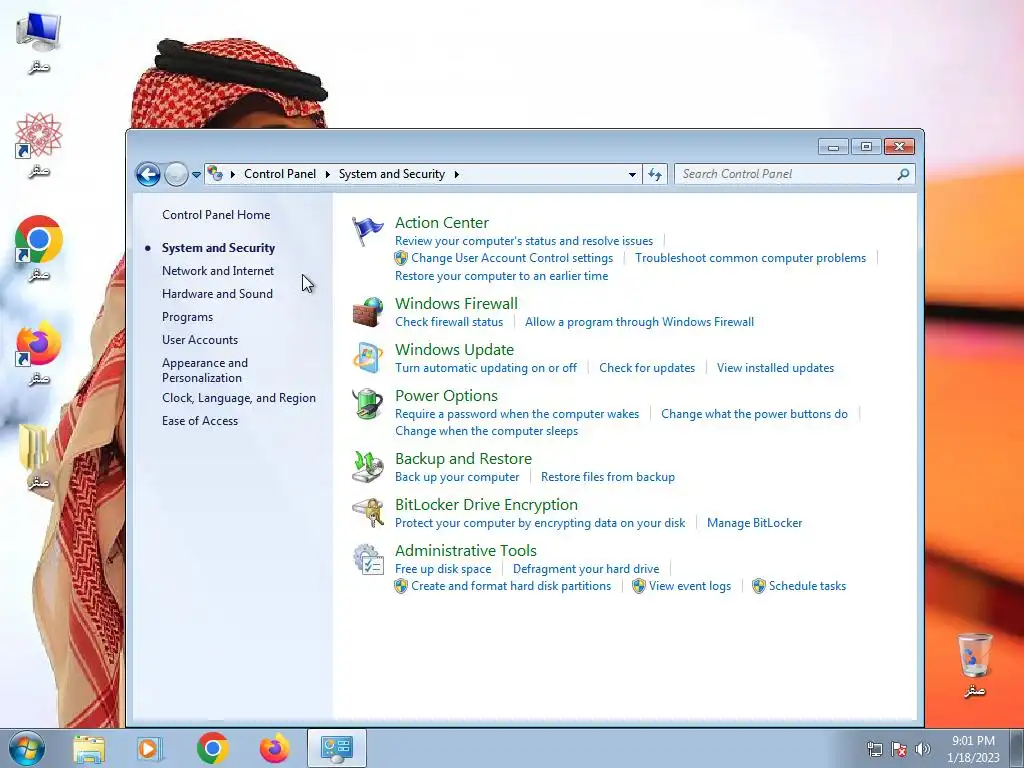This screenshot has width=1024, height=768.
Task: Select the Recycle Bin desktop icon
Action: pyautogui.click(x=974, y=664)
